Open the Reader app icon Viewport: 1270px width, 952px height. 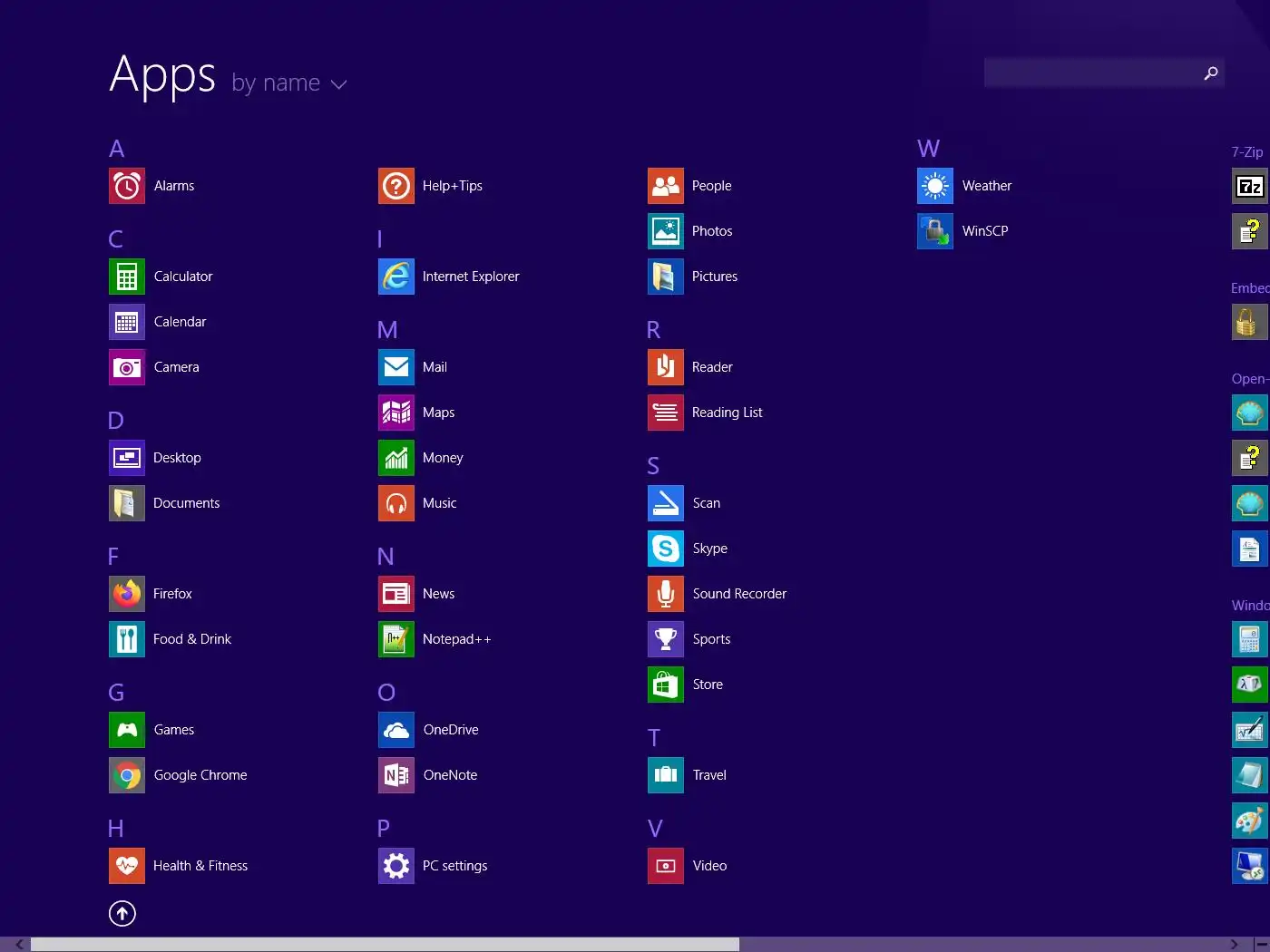[666, 367]
